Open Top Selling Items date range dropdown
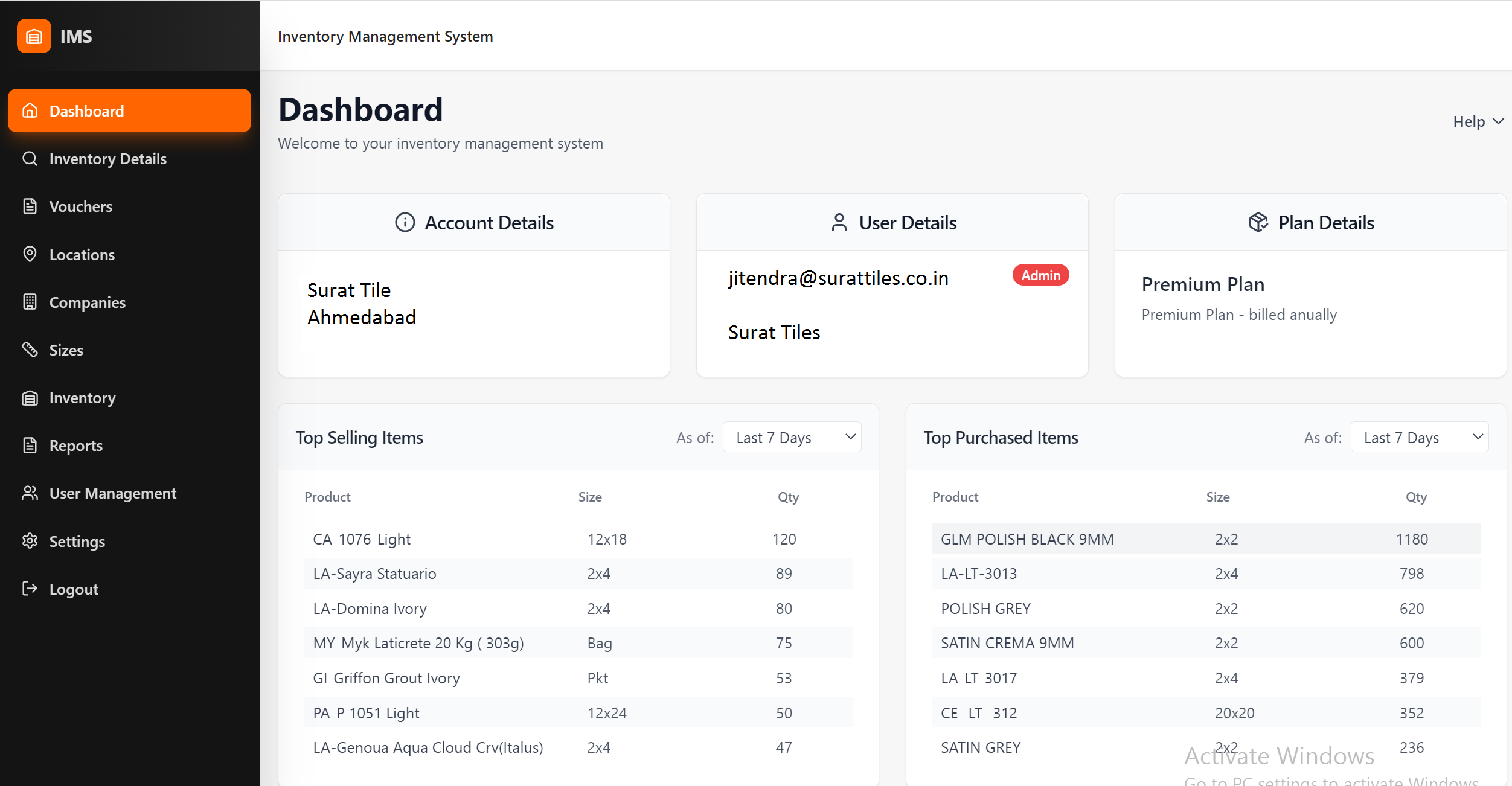Screen dimensions: 1512x786 [x=792, y=436]
